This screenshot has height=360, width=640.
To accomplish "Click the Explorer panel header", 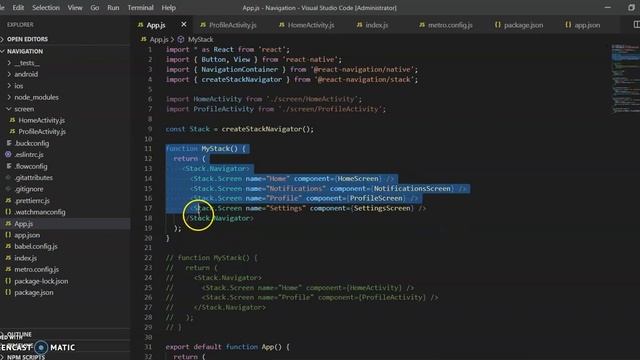I will 20,25.
